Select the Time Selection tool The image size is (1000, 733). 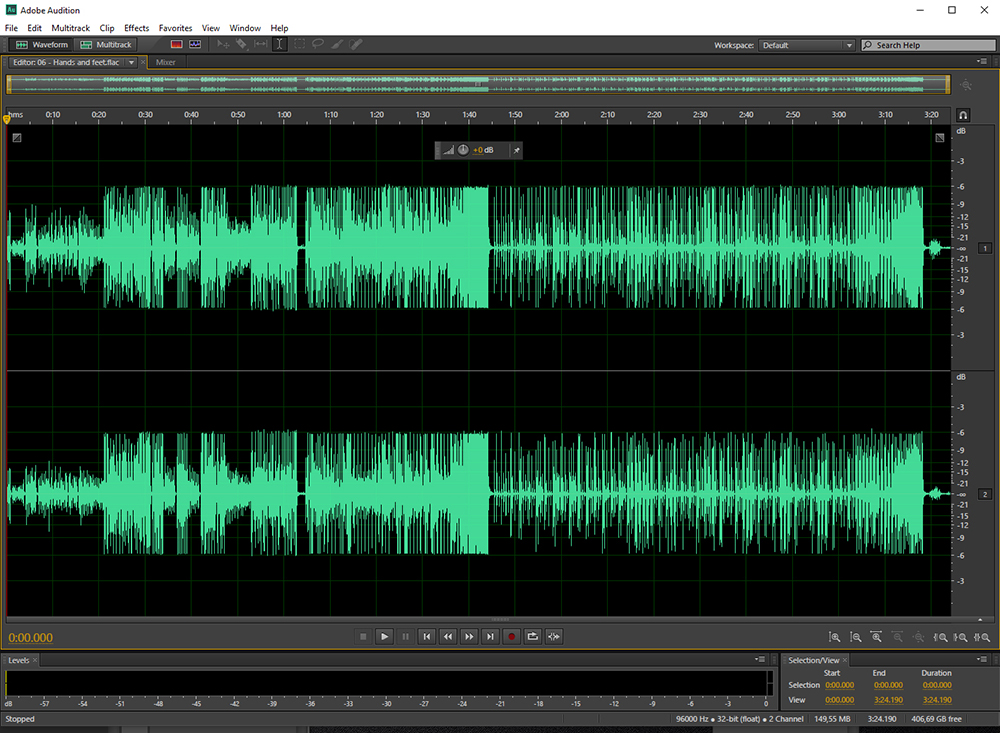[279, 45]
